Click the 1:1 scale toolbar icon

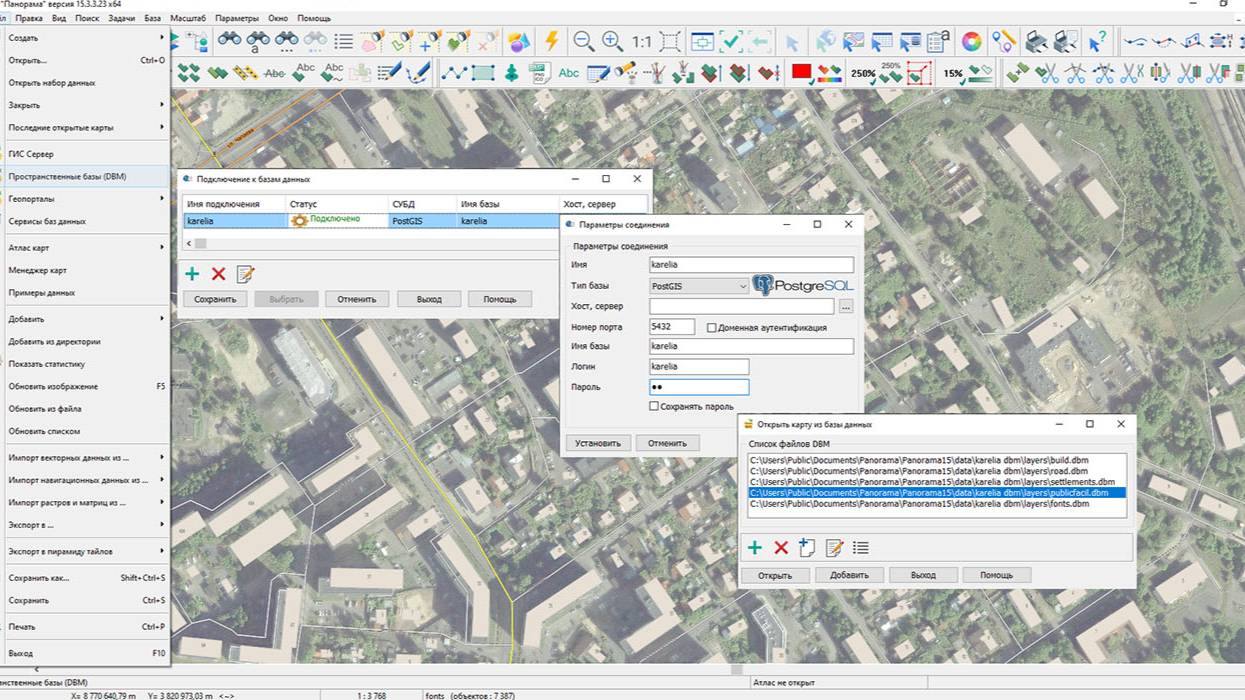click(x=641, y=42)
